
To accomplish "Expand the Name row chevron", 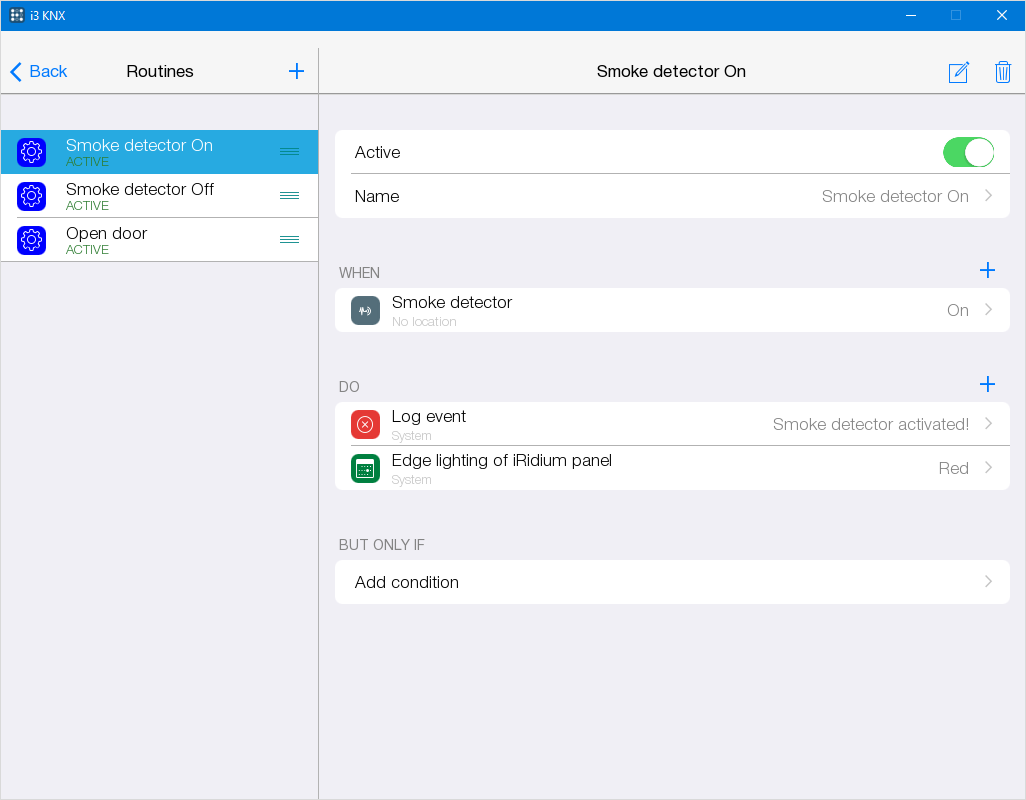I will (x=988, y=196).
